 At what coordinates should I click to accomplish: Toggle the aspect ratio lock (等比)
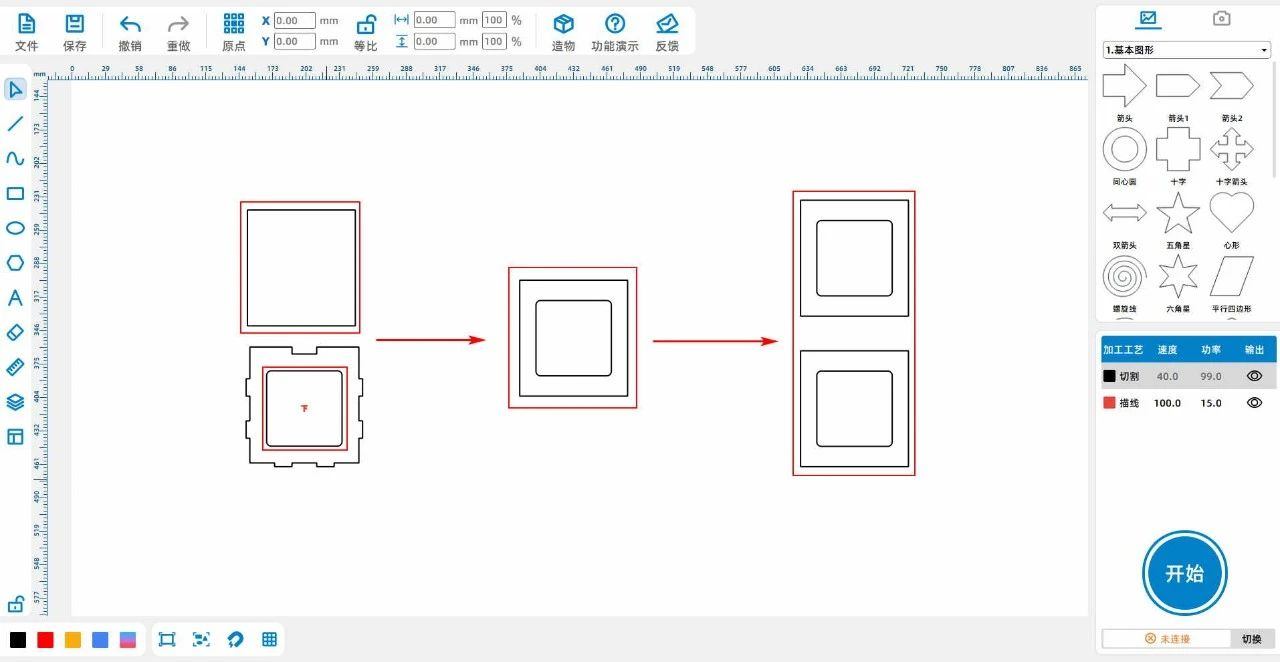pos(366,31)
